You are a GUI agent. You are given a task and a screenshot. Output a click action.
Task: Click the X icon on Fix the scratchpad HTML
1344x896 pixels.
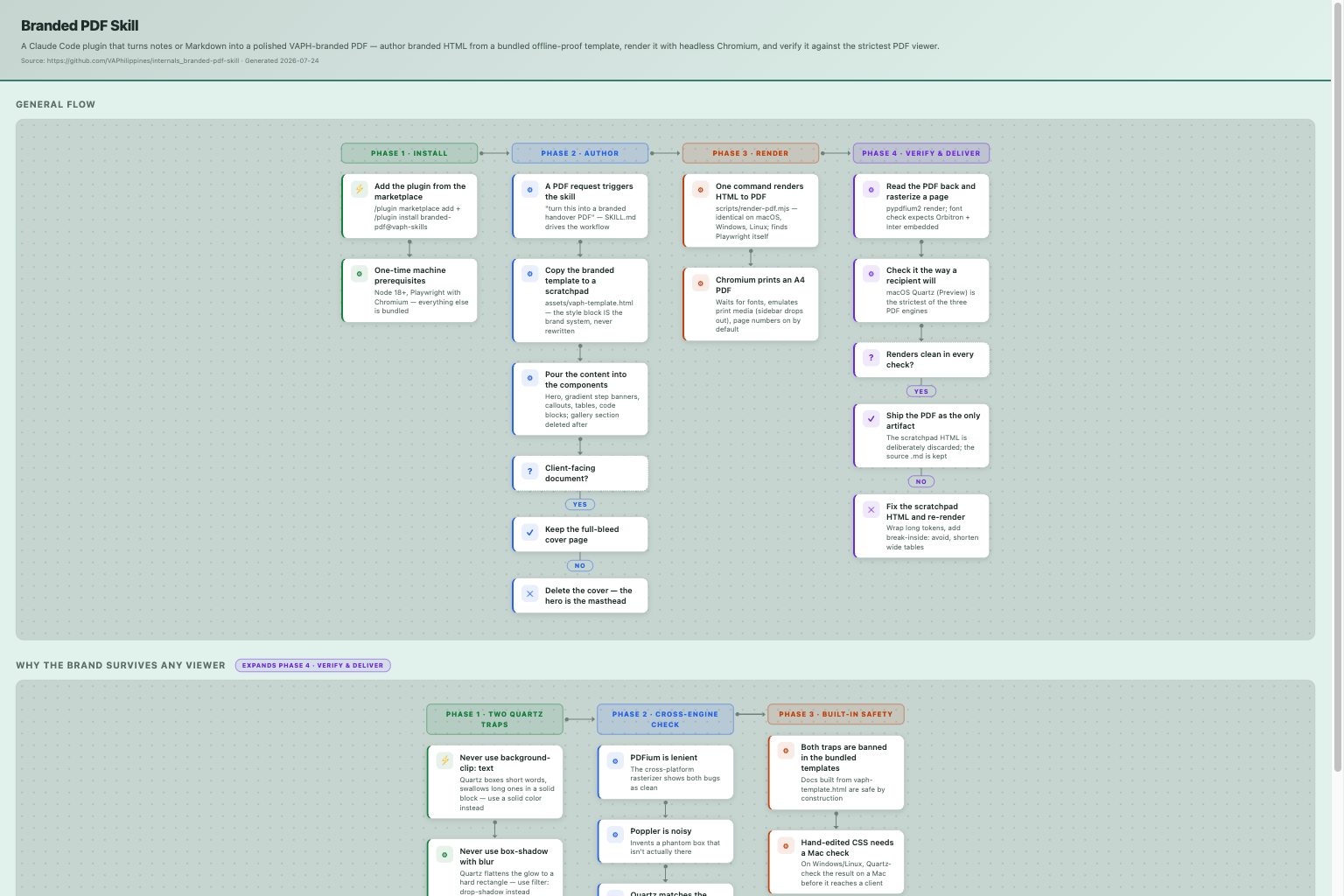[871, 509]
